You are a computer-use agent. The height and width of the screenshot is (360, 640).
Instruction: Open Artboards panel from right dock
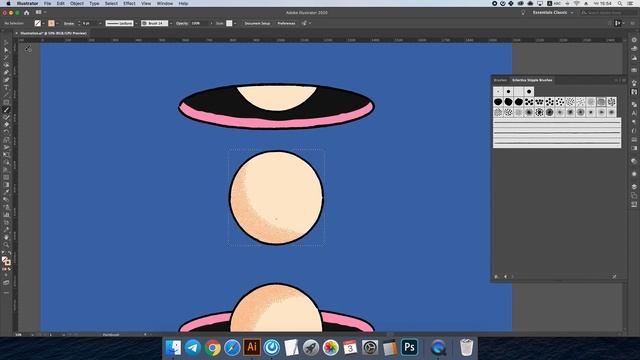pyautogui.click(x=634, y=204)
